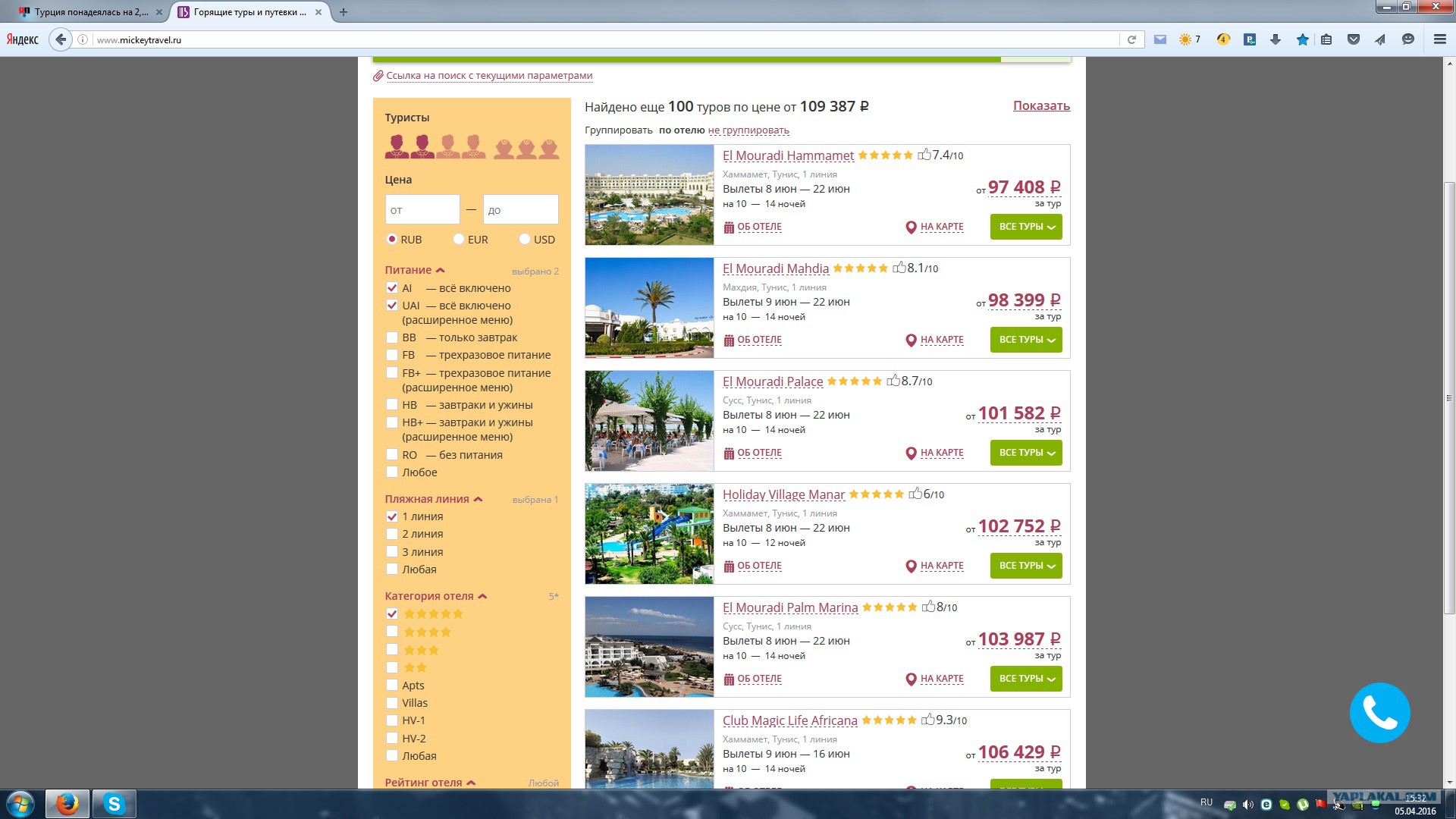Open the weather sun icon in toolbar

[x=1185, y=39]
